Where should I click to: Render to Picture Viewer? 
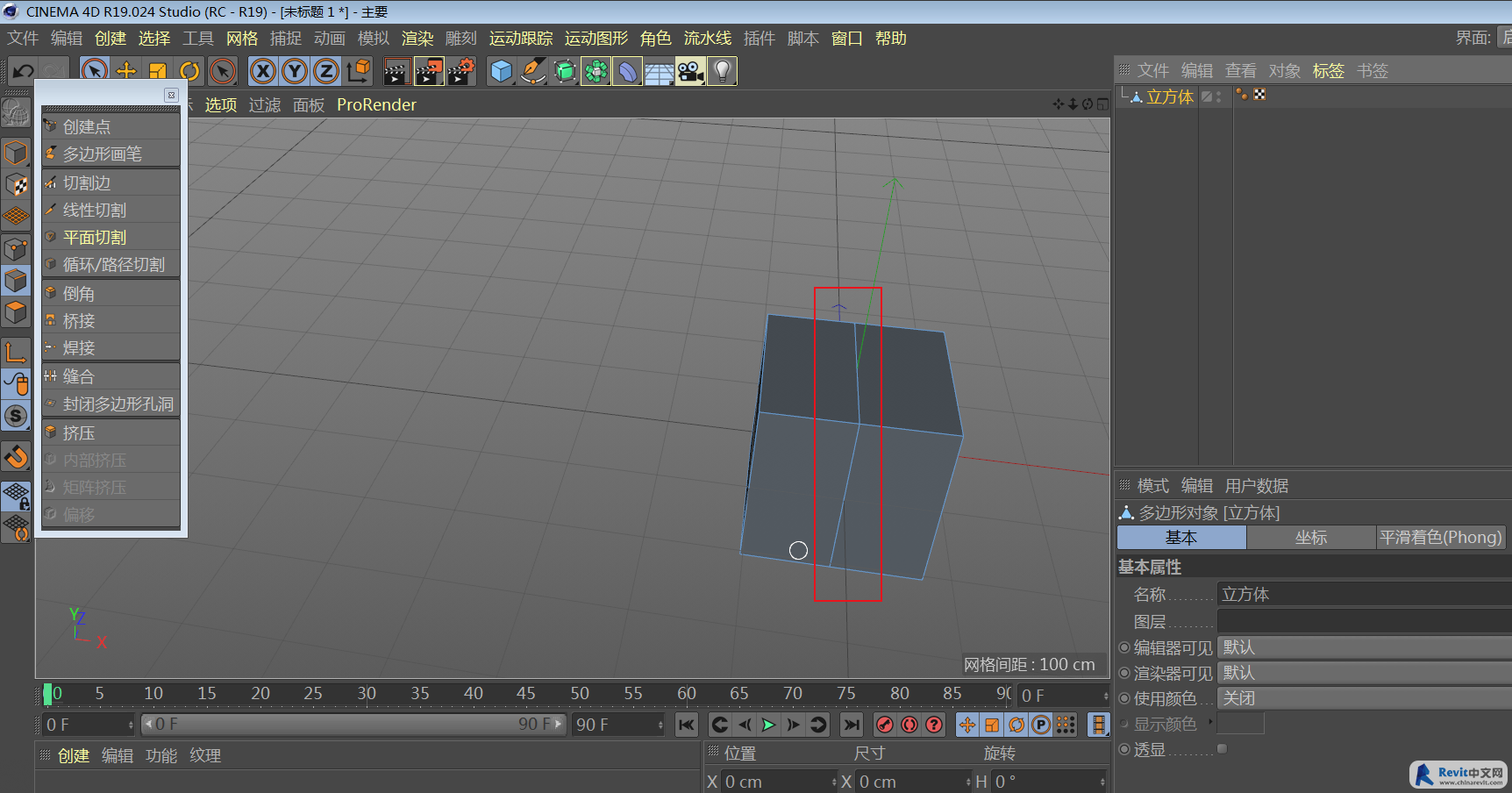pos(429,71)
